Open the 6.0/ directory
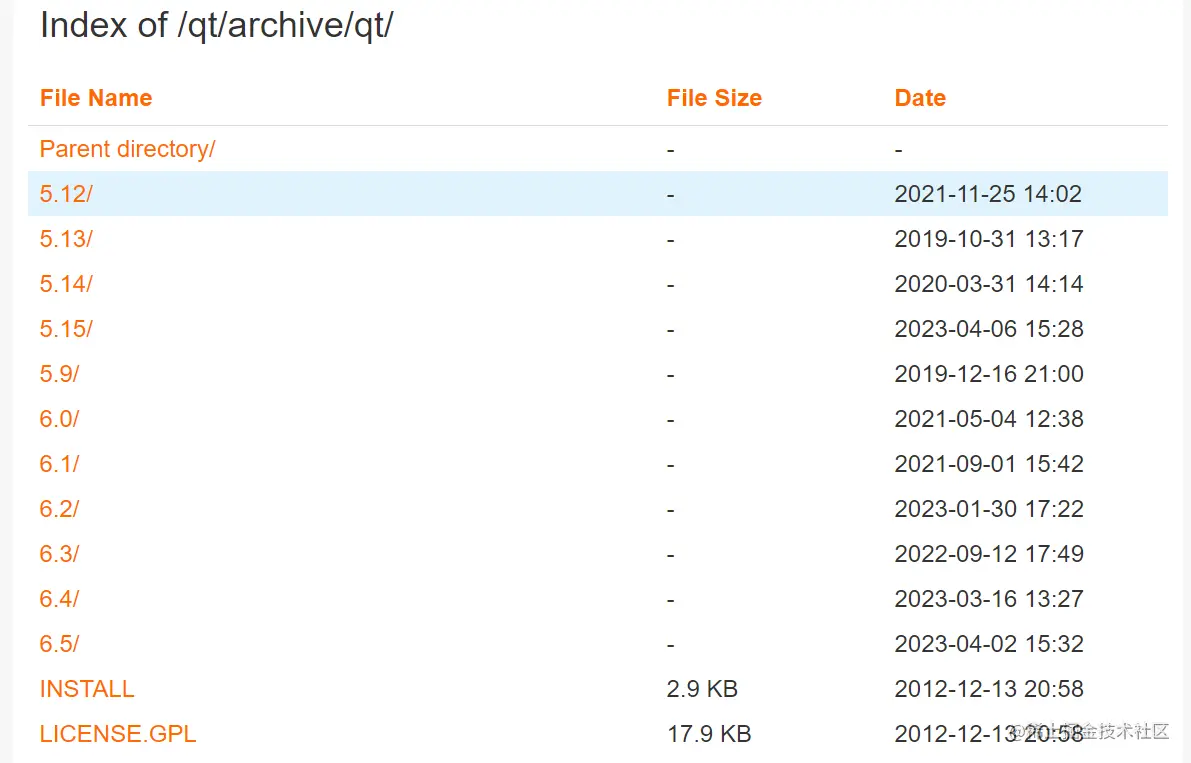1191x763 pixels. pos(59,419)
